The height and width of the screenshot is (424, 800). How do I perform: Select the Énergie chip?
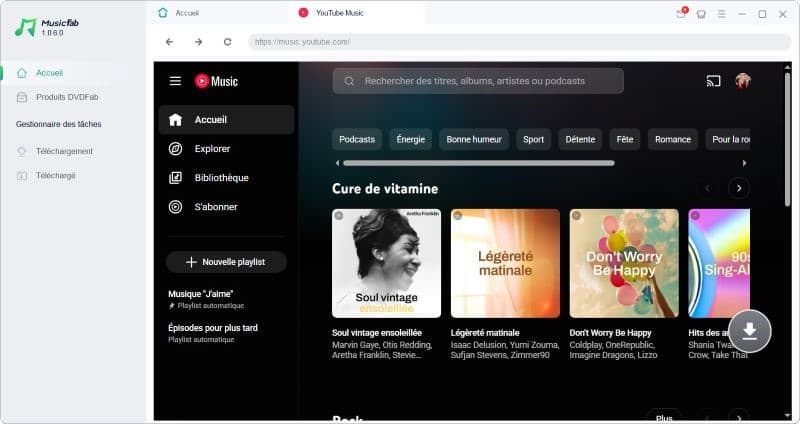point(411,139)
